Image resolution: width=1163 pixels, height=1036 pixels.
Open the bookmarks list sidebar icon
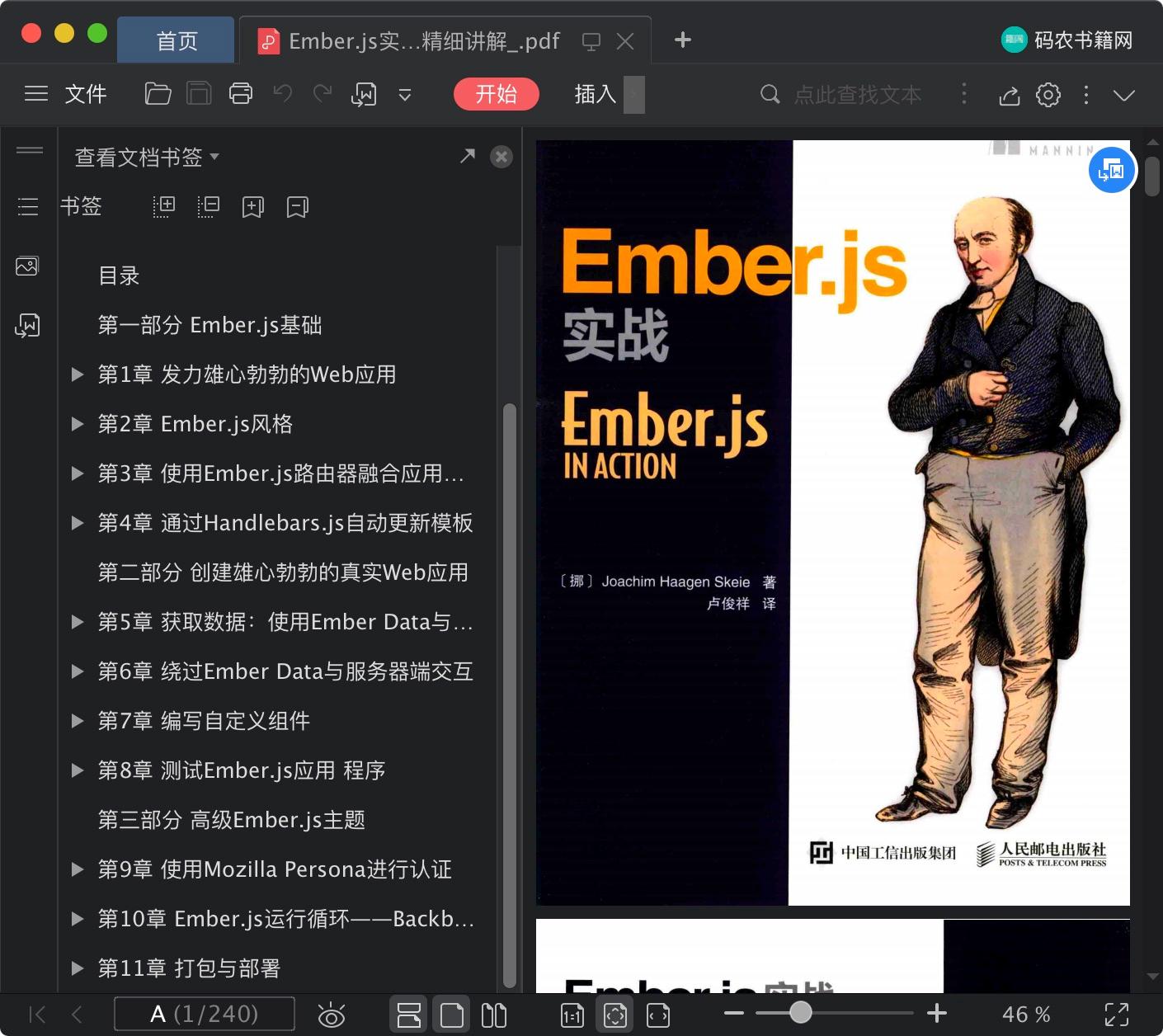pyautogui.click(x=28, y=207)
